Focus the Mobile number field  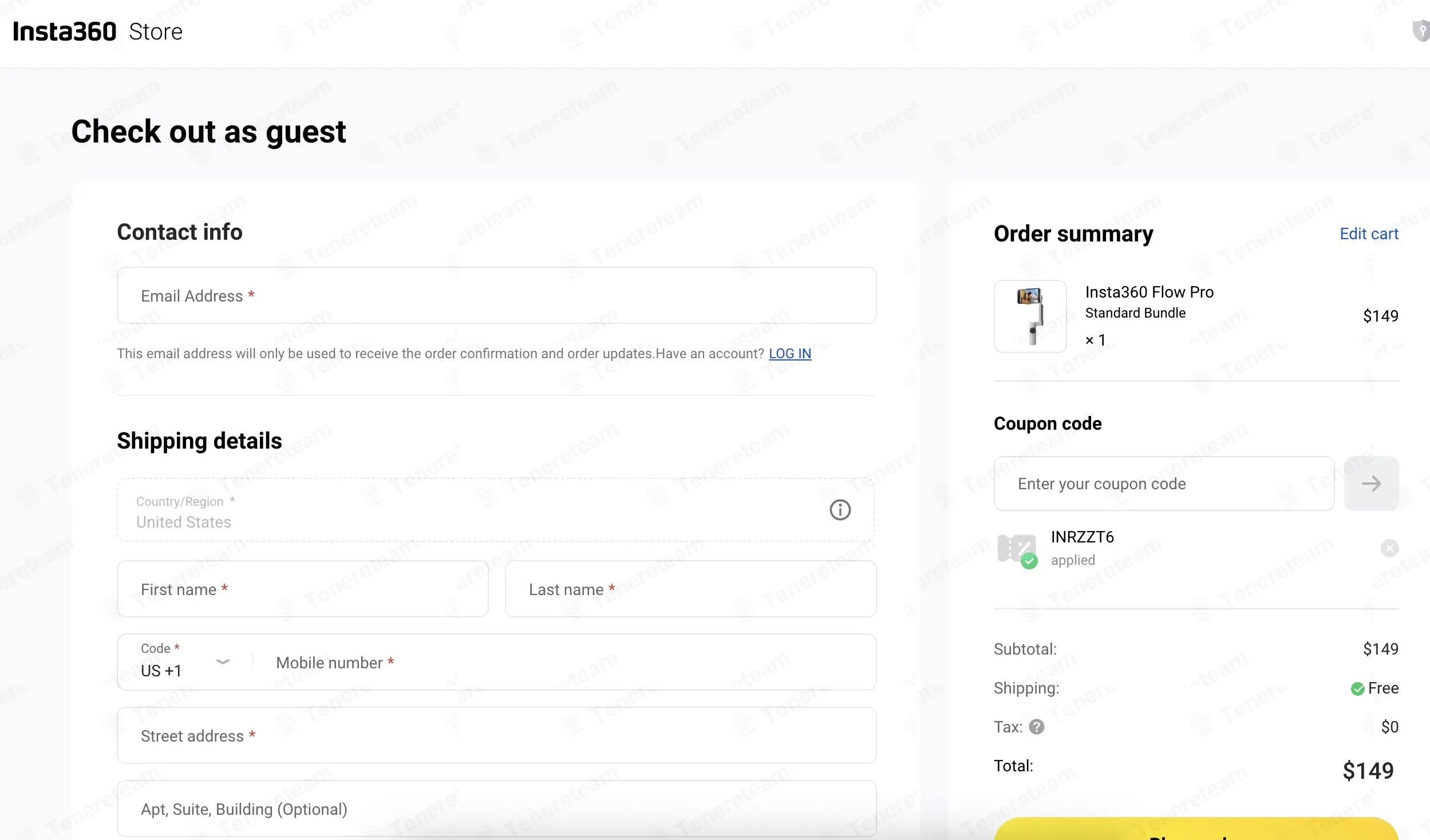(564, 662)
